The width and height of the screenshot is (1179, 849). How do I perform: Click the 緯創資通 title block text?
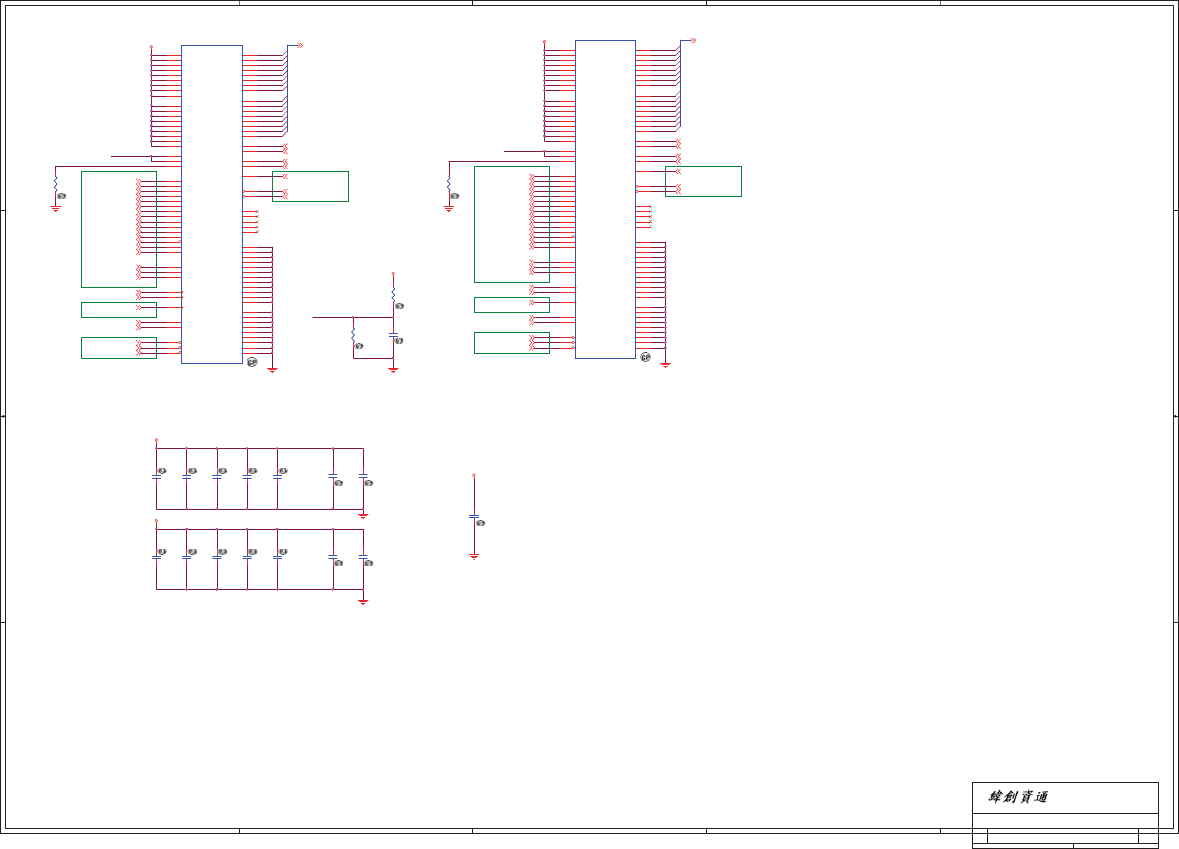pyautogui.click(x=1018, y=797)
